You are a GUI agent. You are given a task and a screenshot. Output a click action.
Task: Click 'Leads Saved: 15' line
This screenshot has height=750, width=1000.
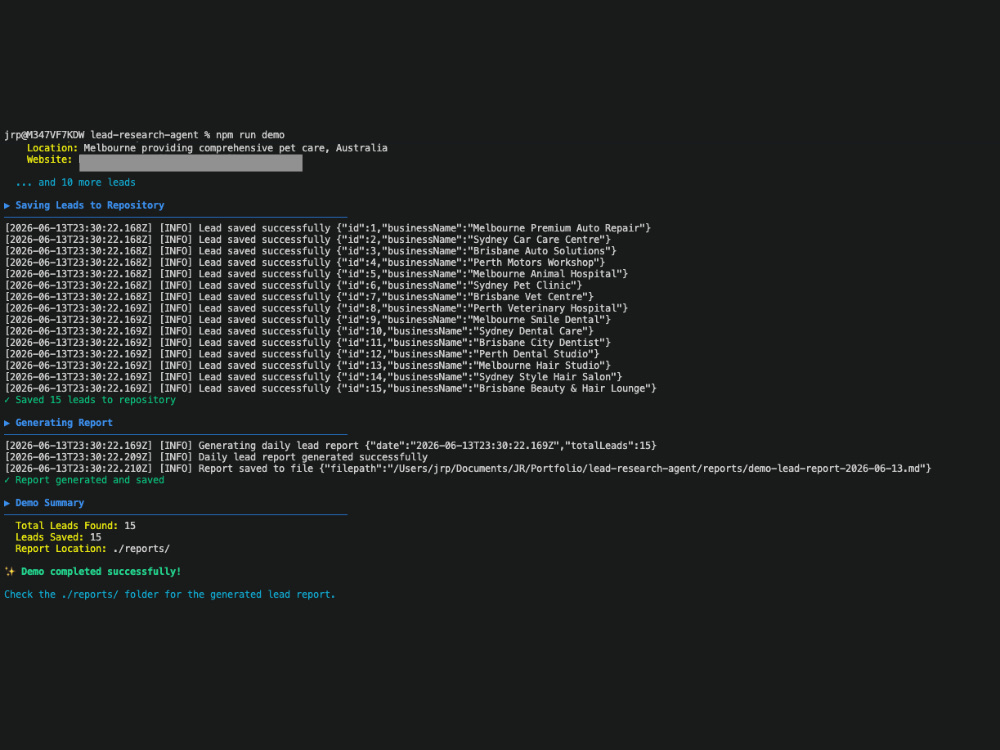pos(58,538)
